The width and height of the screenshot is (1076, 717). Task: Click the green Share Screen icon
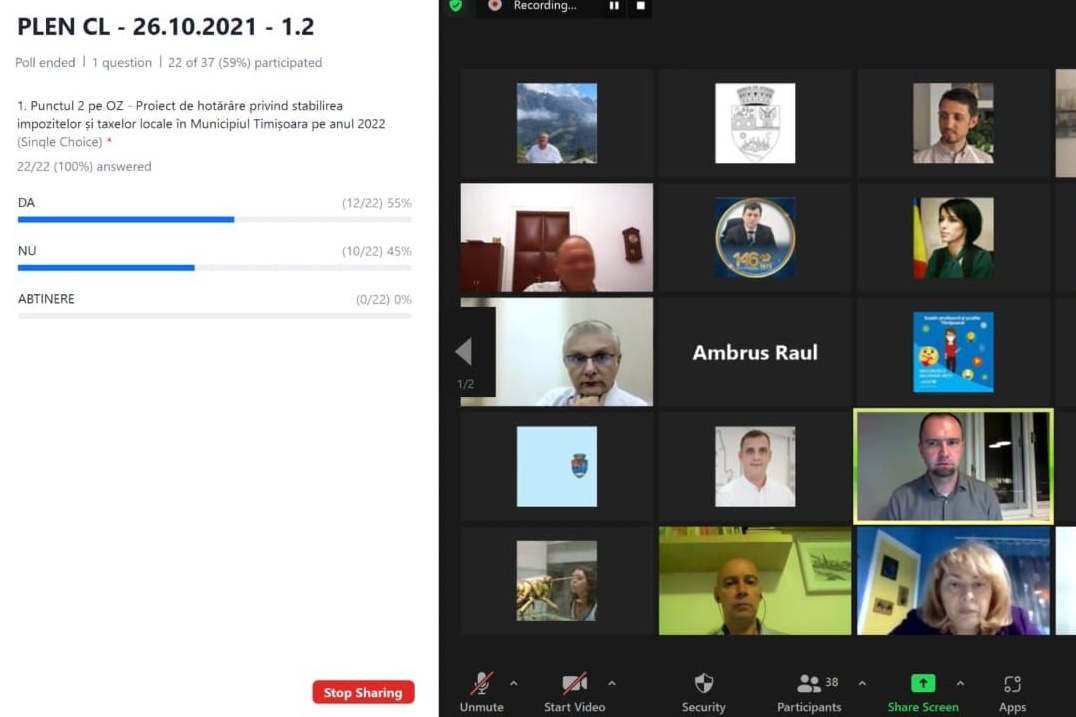point(922,684)
